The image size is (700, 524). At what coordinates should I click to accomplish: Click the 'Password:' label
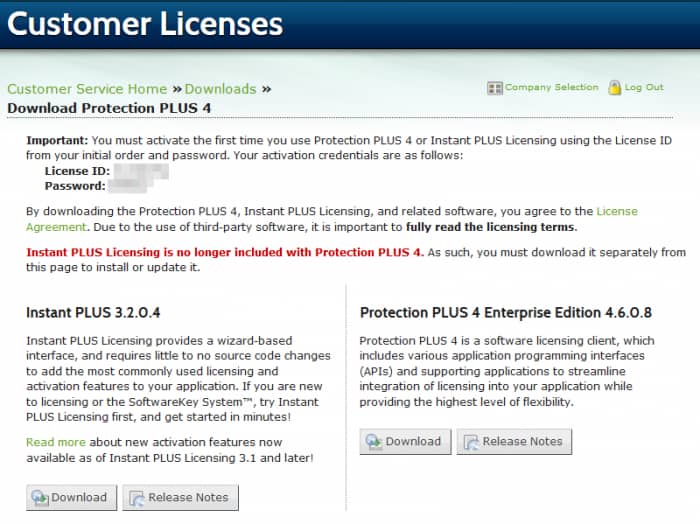[x=75, y=186]
